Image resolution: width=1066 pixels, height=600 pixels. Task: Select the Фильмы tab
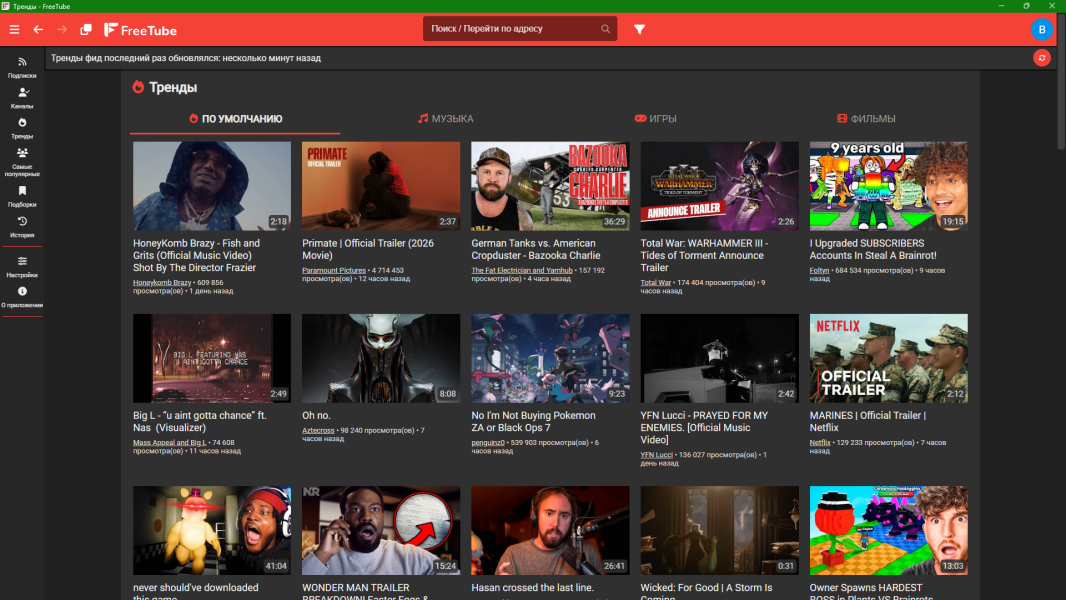click(866, 119)
